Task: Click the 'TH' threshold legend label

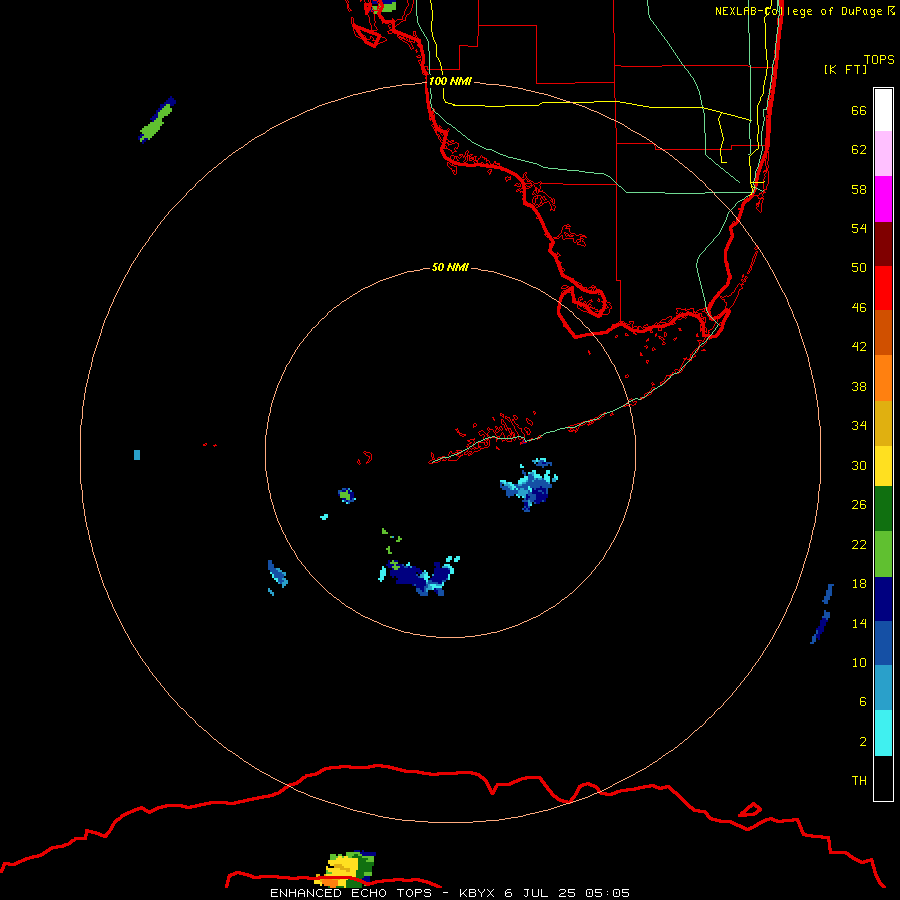Action: [859, 781]
